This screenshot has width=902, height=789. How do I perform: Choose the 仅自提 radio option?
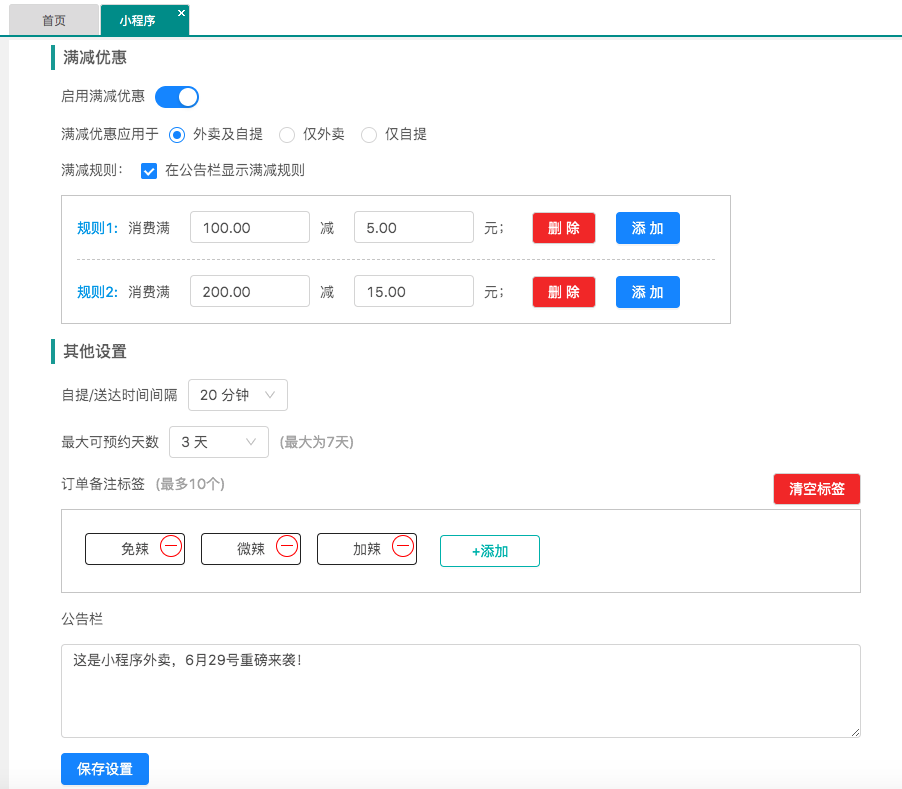point(369,134)
